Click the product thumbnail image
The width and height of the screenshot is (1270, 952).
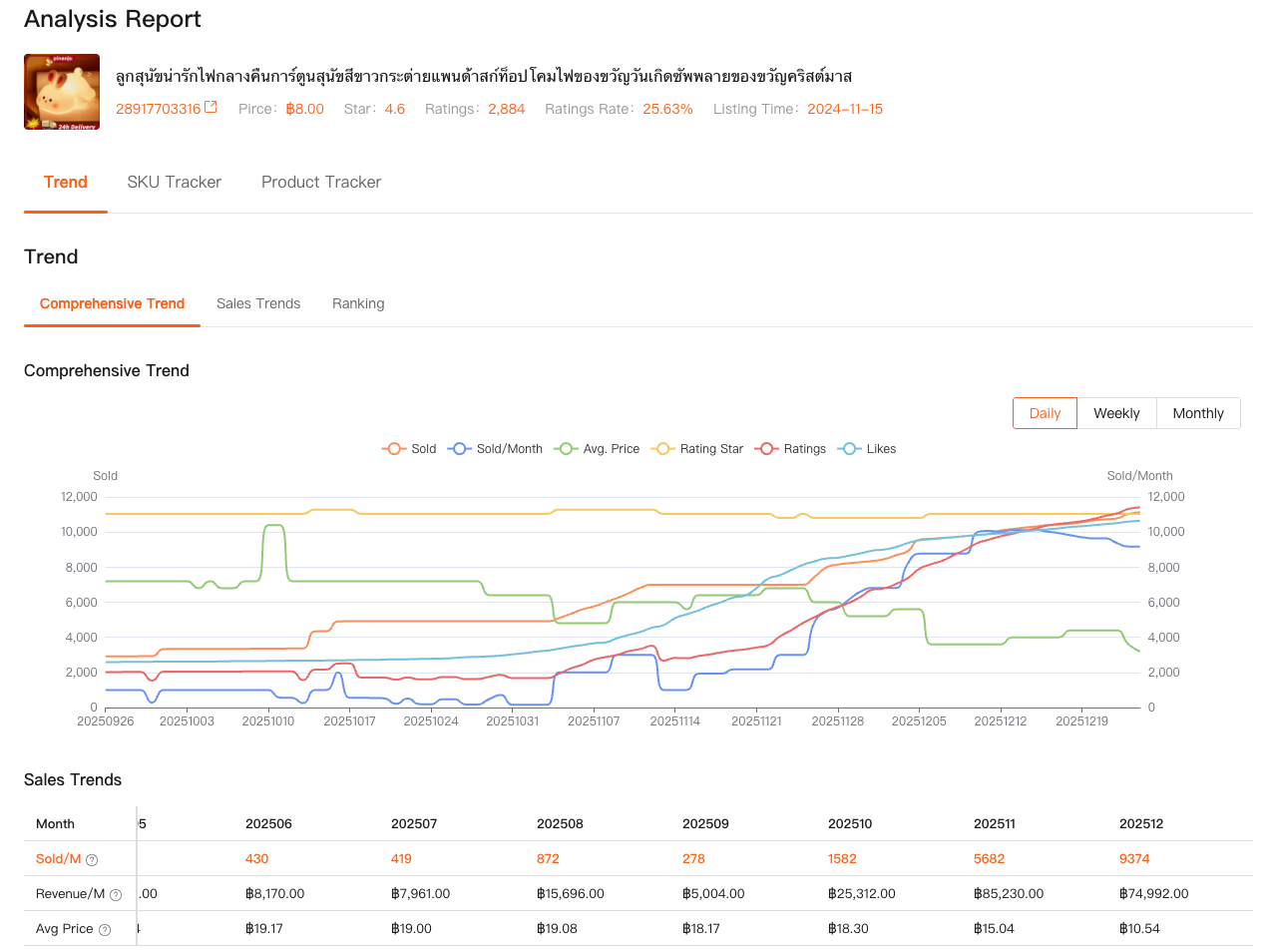click(x=62, y=92)
